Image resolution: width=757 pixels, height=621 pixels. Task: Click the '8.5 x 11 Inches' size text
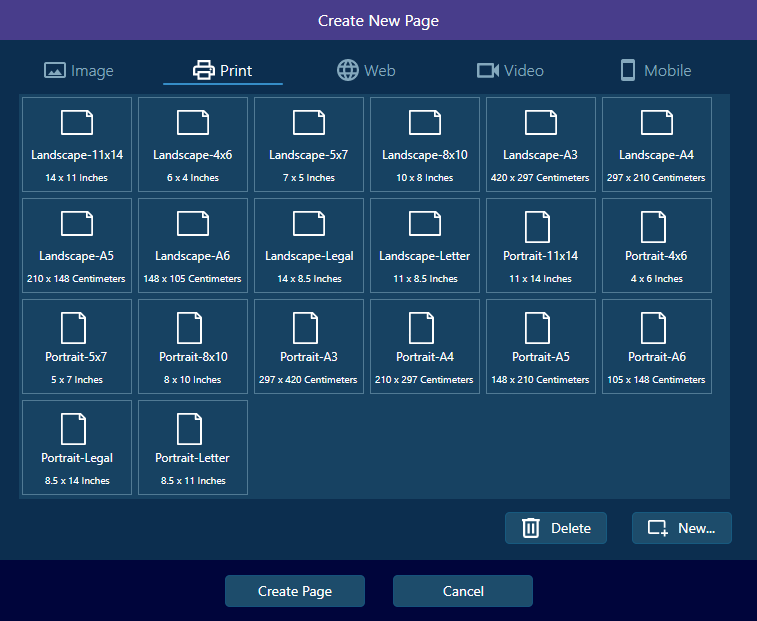(193, 480)
